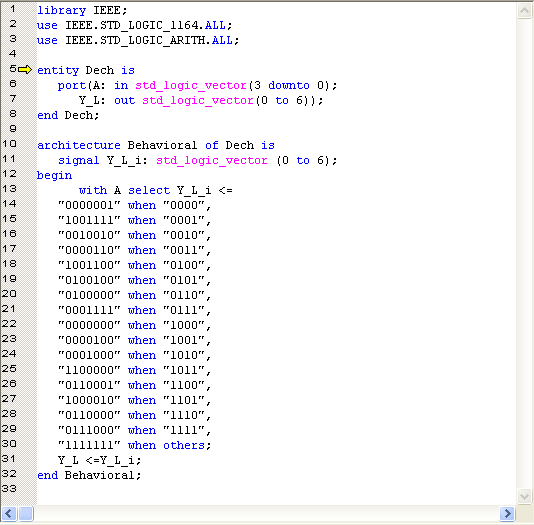
Task: Click 'IEEE.STD_LOGIC_1164.ALL' on line 2
Action: 145,26
